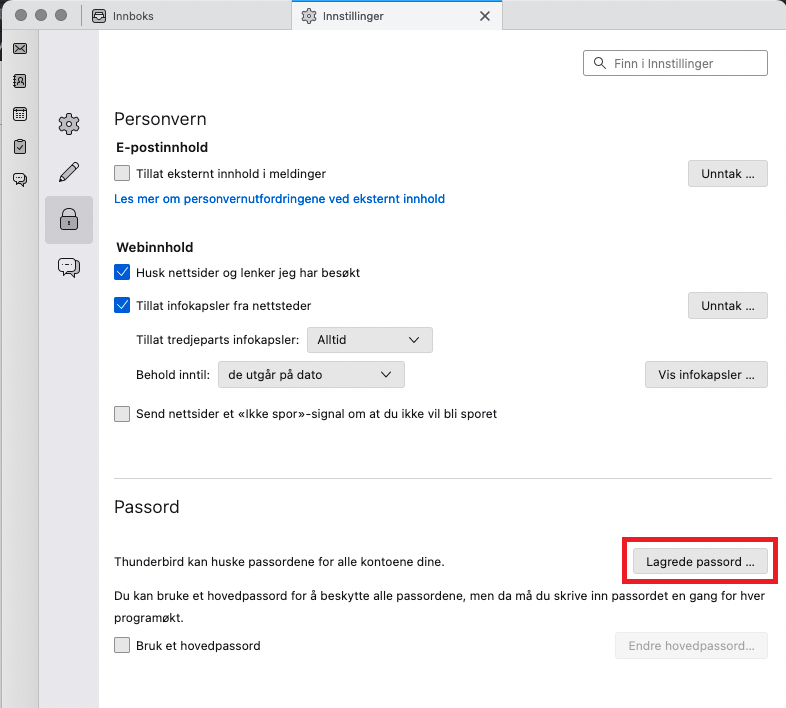Open the personvernutfordringene ved eksternt innhold link
786x708 pixels.
(279, 199)
